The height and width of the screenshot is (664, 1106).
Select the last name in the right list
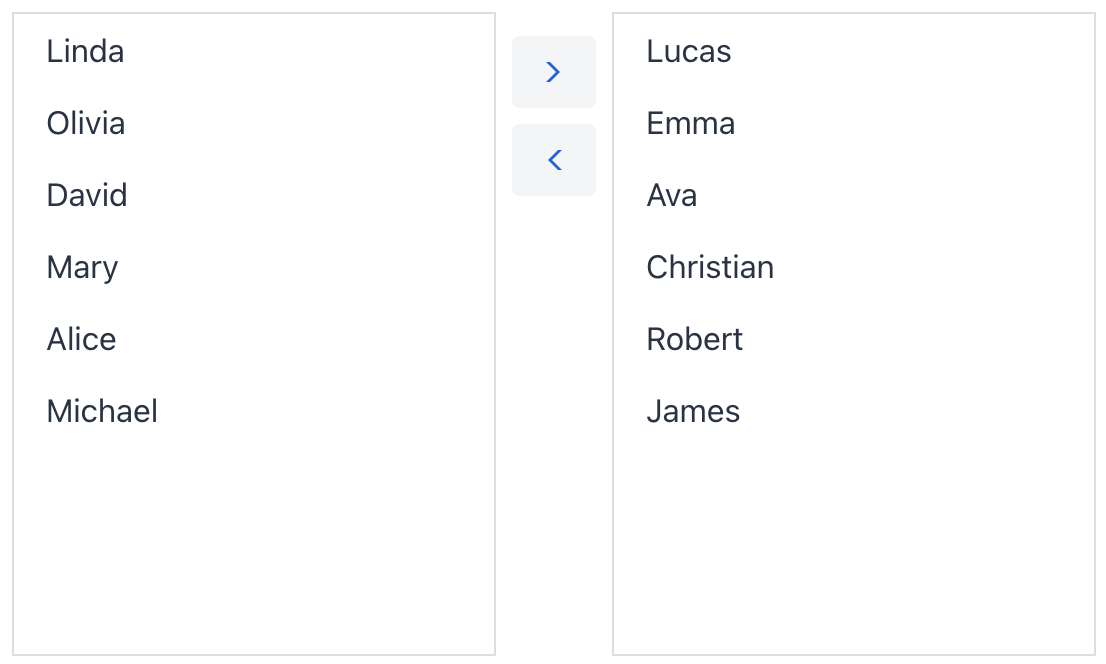point(693,411)
